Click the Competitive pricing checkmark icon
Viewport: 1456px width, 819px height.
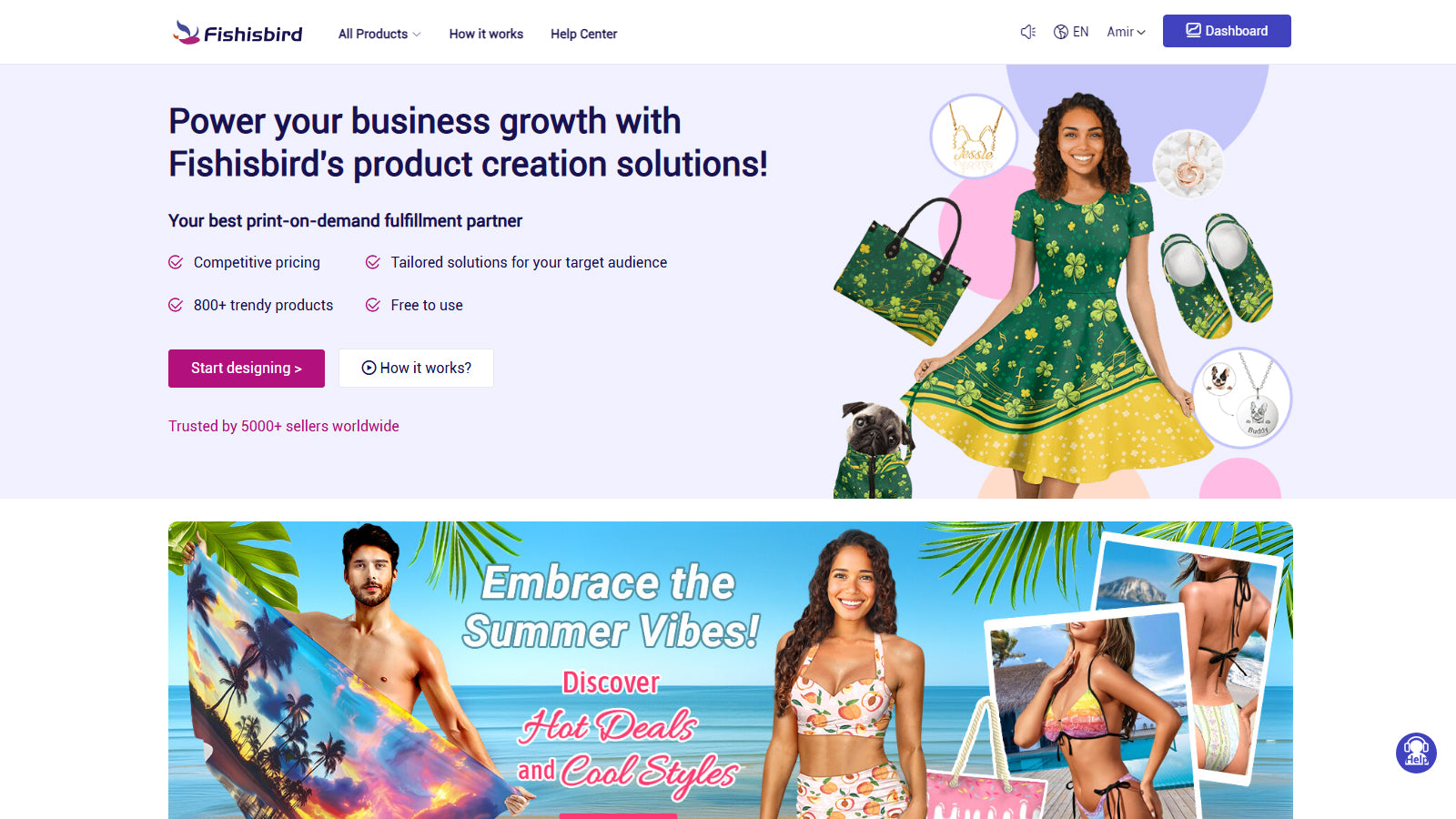(176, 262)
